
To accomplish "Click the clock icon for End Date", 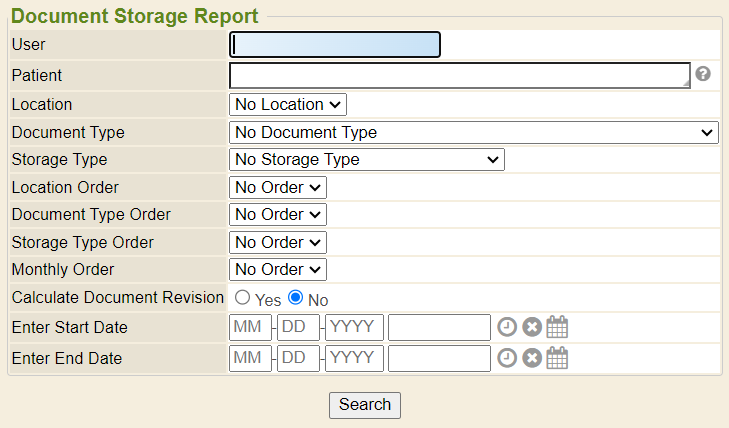I will point(508,358).
